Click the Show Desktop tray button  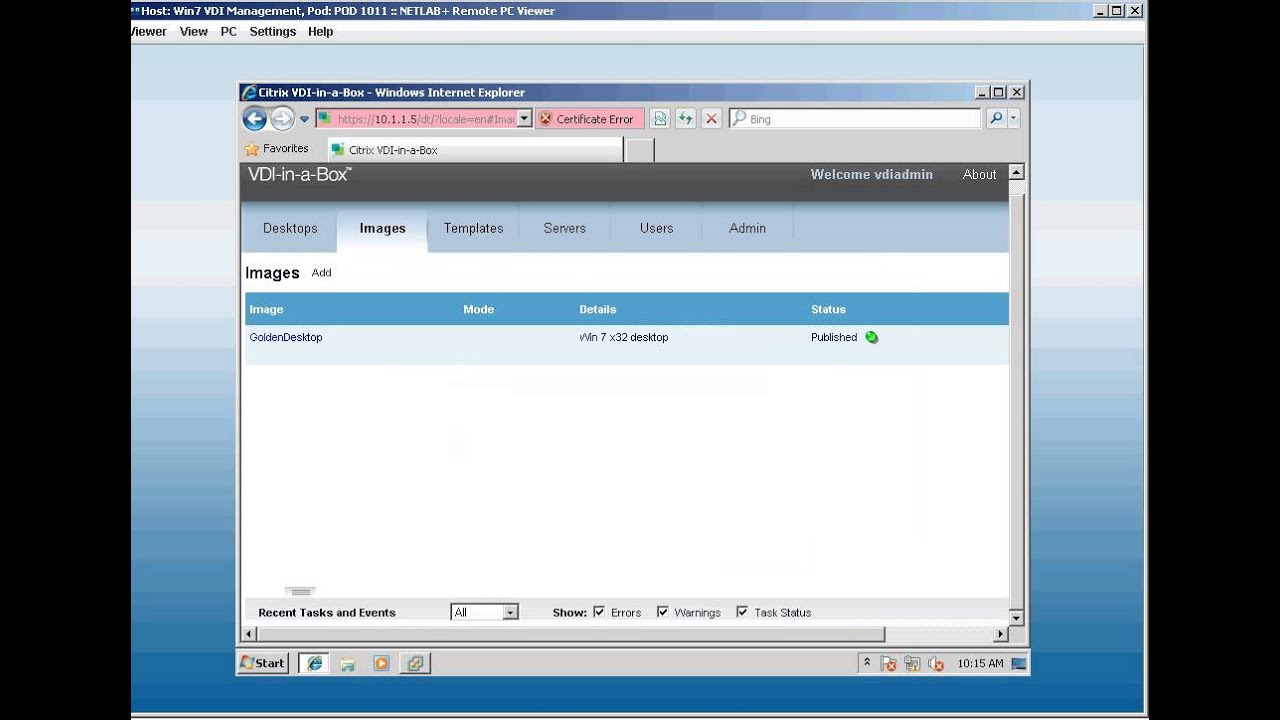pyautogui.click(x=1019, y=663)
